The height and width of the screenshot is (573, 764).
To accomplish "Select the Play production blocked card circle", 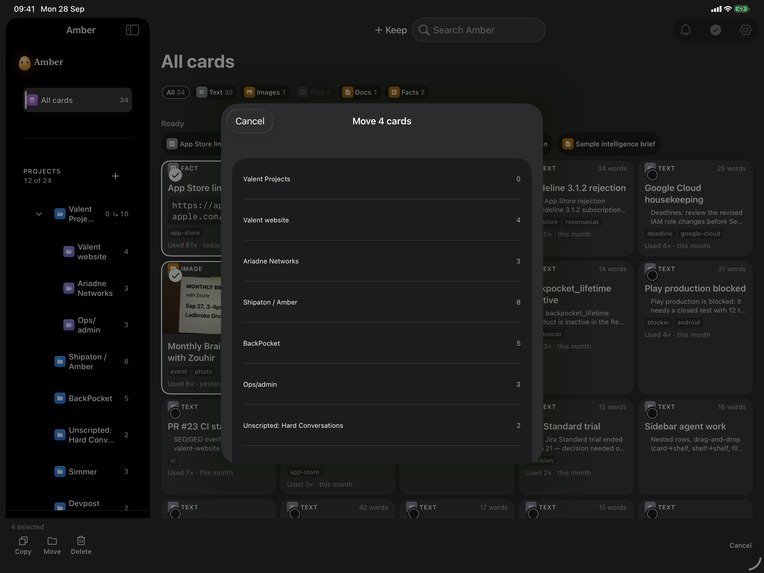I will (652, 275).
